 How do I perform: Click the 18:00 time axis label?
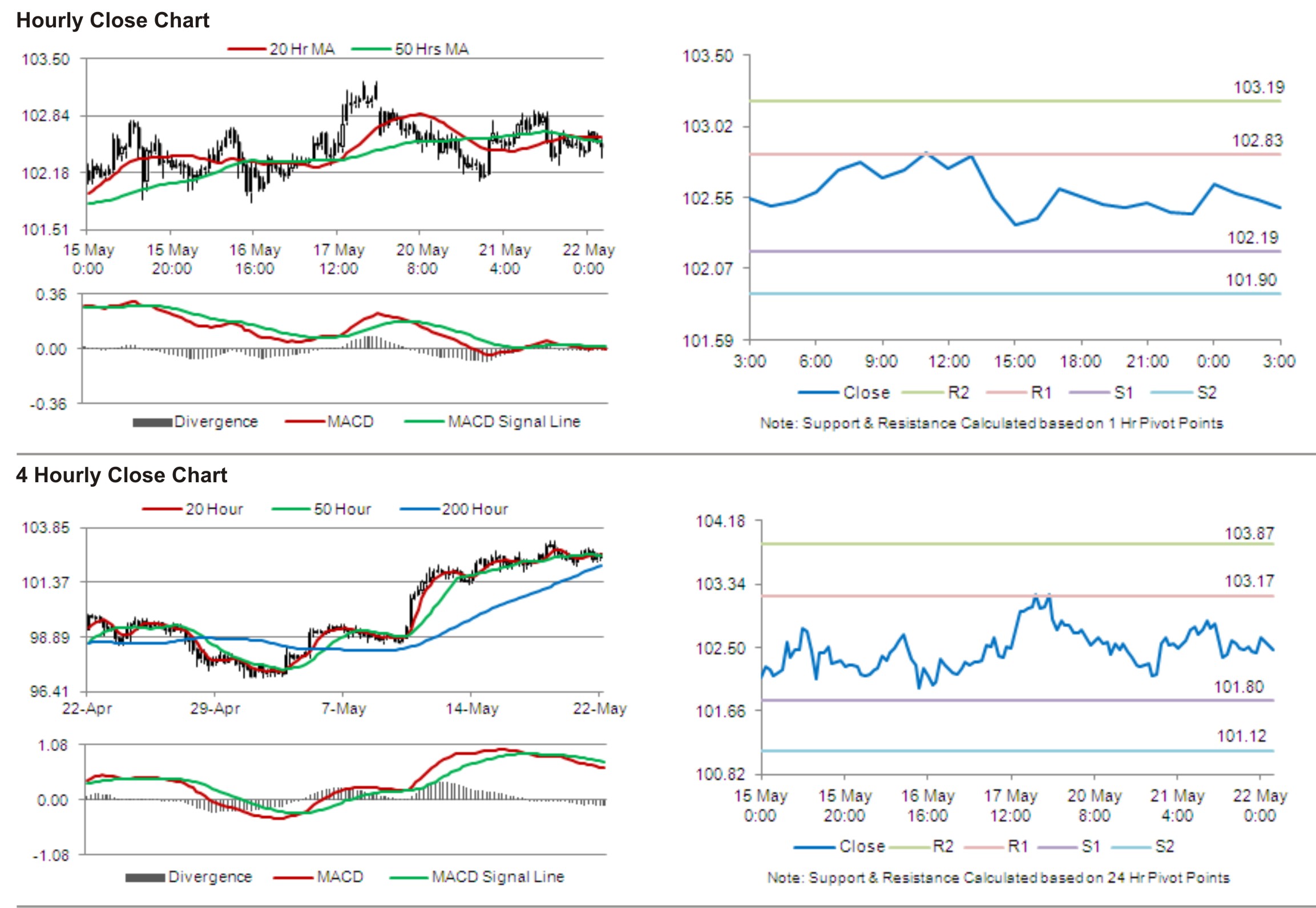(1080, 361)
